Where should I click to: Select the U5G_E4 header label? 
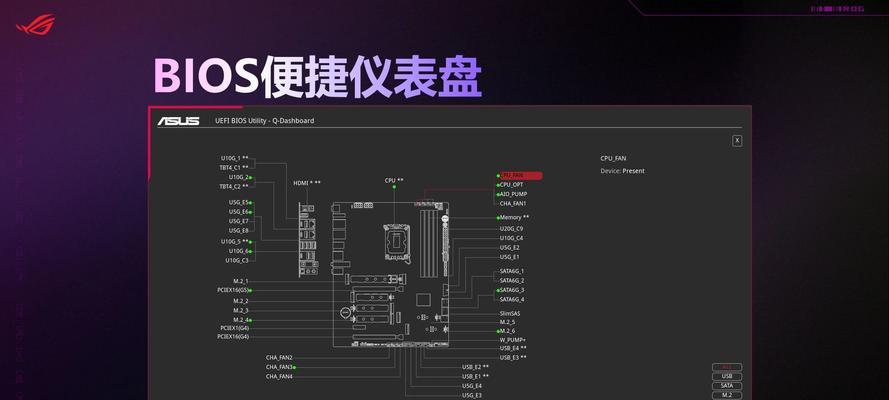coord(472,386)
